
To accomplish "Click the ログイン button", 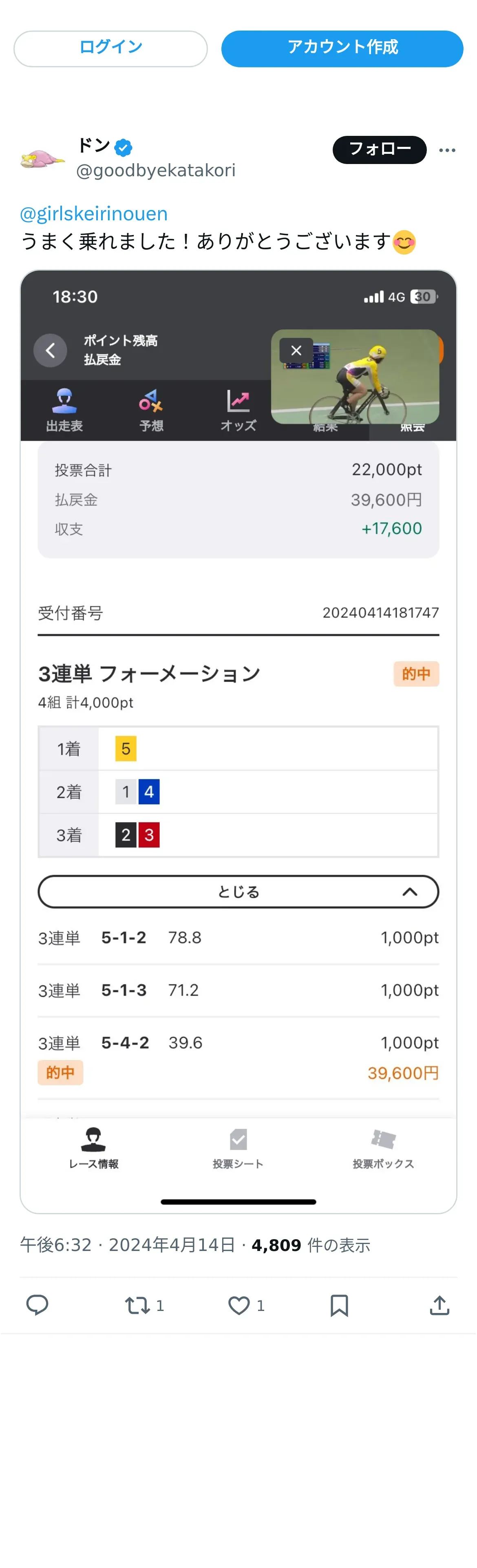I will click(111, 48).
